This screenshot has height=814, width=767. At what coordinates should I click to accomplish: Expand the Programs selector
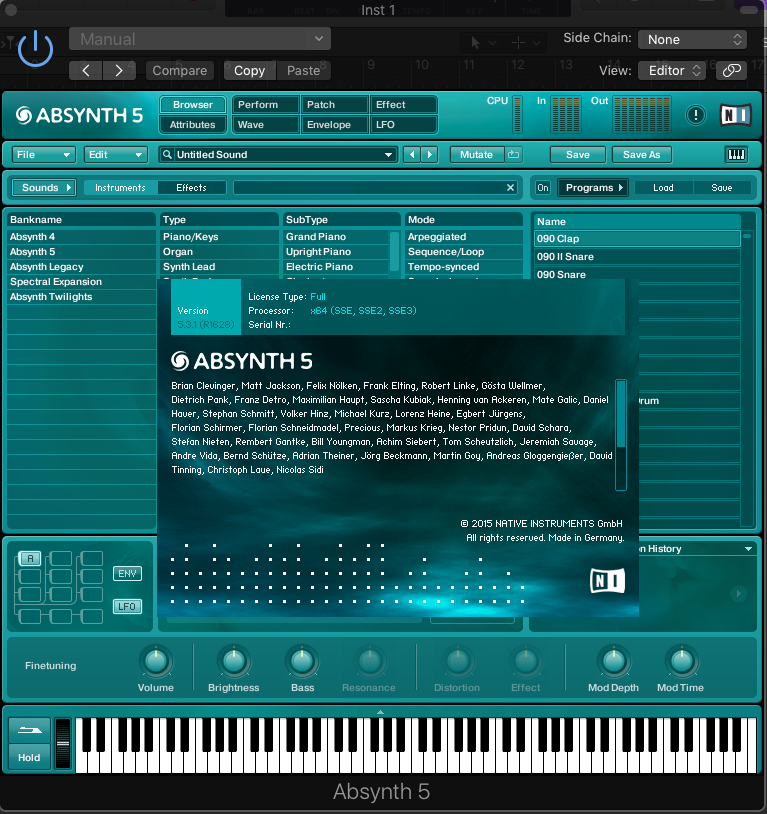(x=593, y=187)
